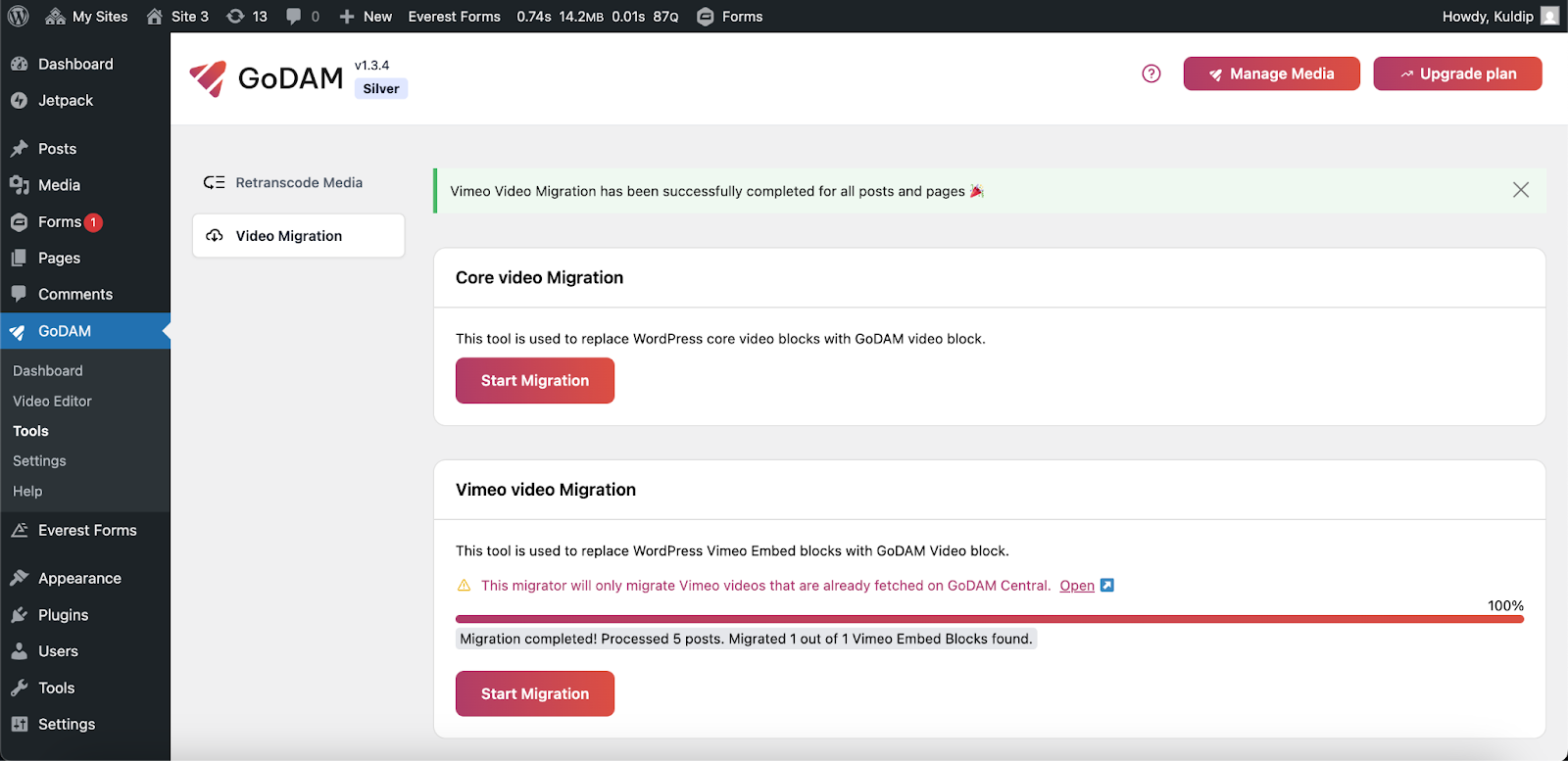The image size is (1568, 761).
Task: Open external link icon beside Open
Action: tap(1106, 586)
